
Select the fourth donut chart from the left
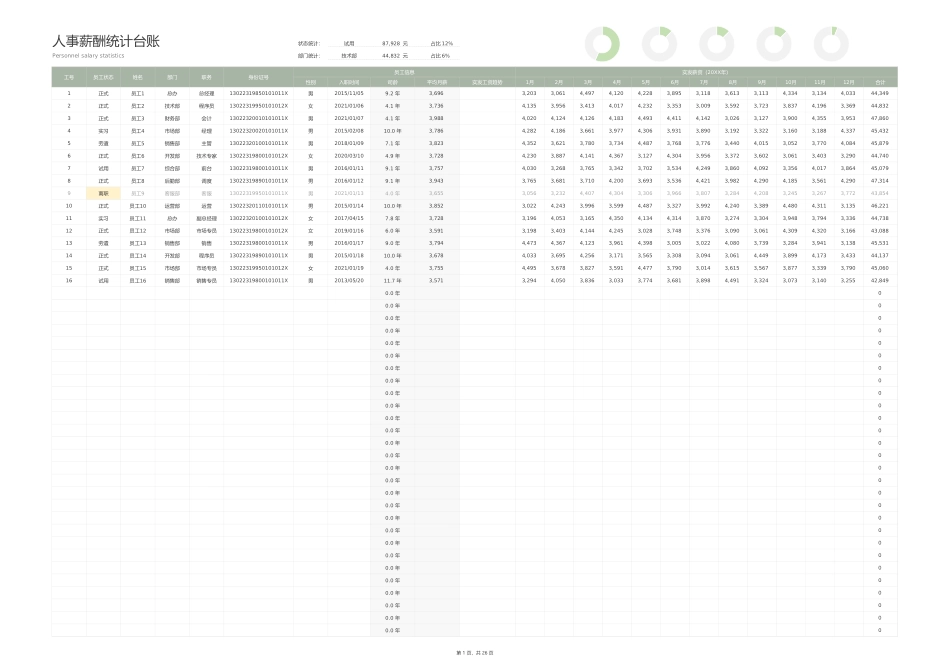774,43
